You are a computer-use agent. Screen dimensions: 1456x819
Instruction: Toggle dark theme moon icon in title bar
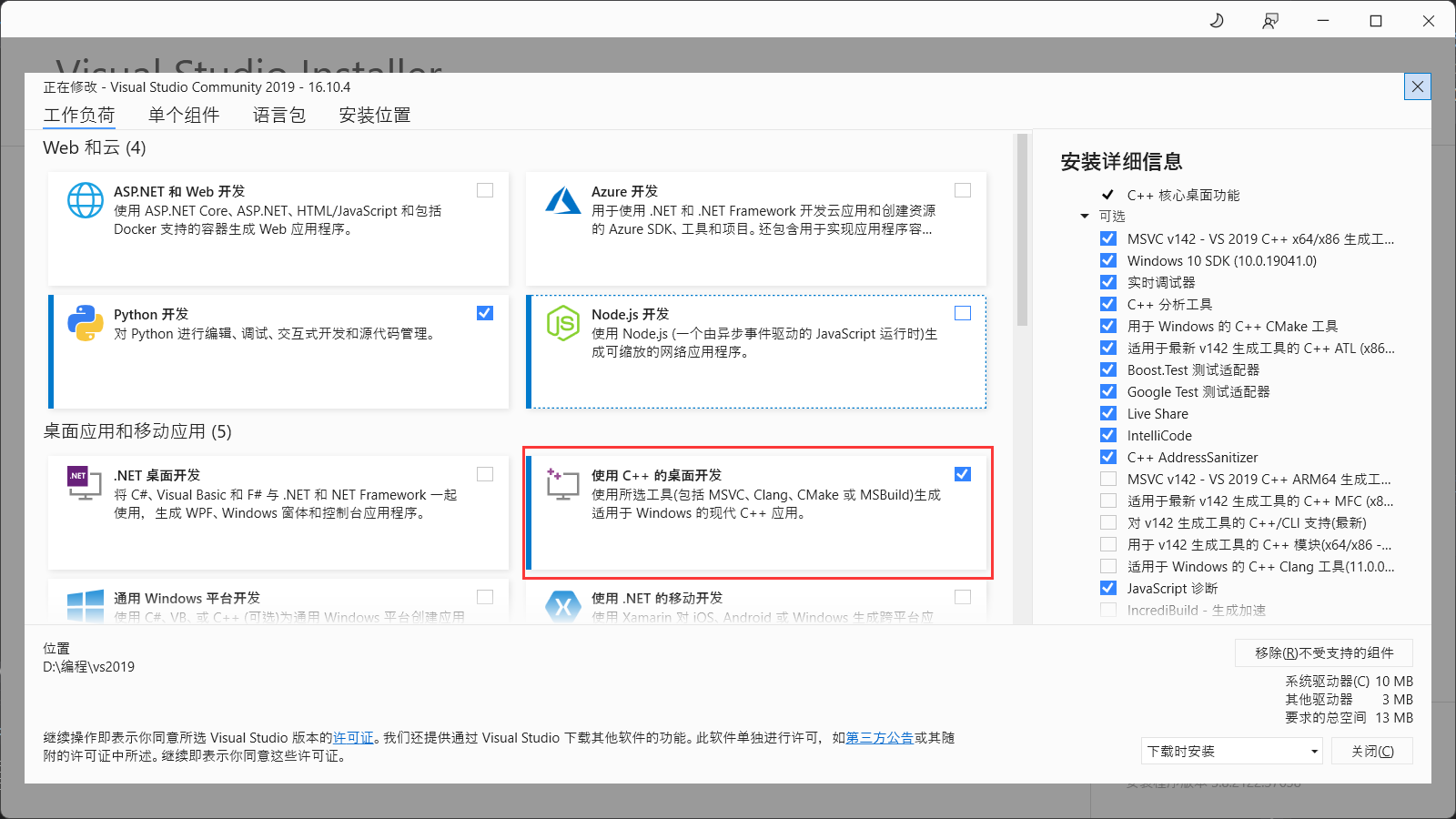[x=1217, y=20]
